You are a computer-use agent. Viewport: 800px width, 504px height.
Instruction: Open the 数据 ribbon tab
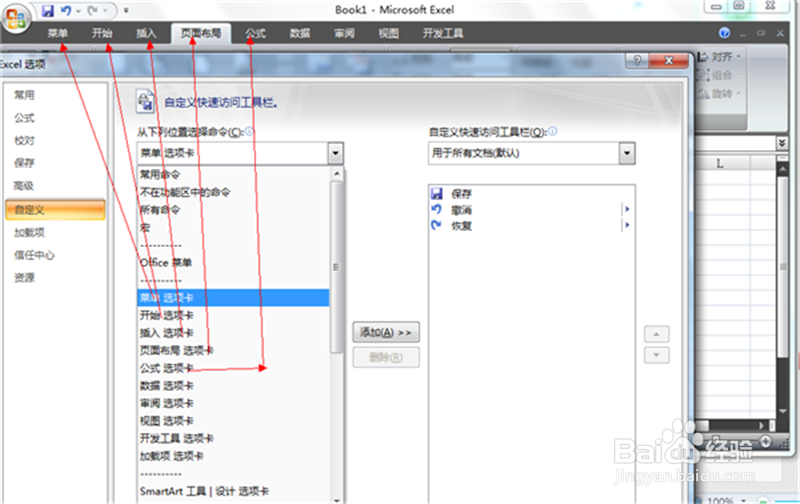coord(299,34)
